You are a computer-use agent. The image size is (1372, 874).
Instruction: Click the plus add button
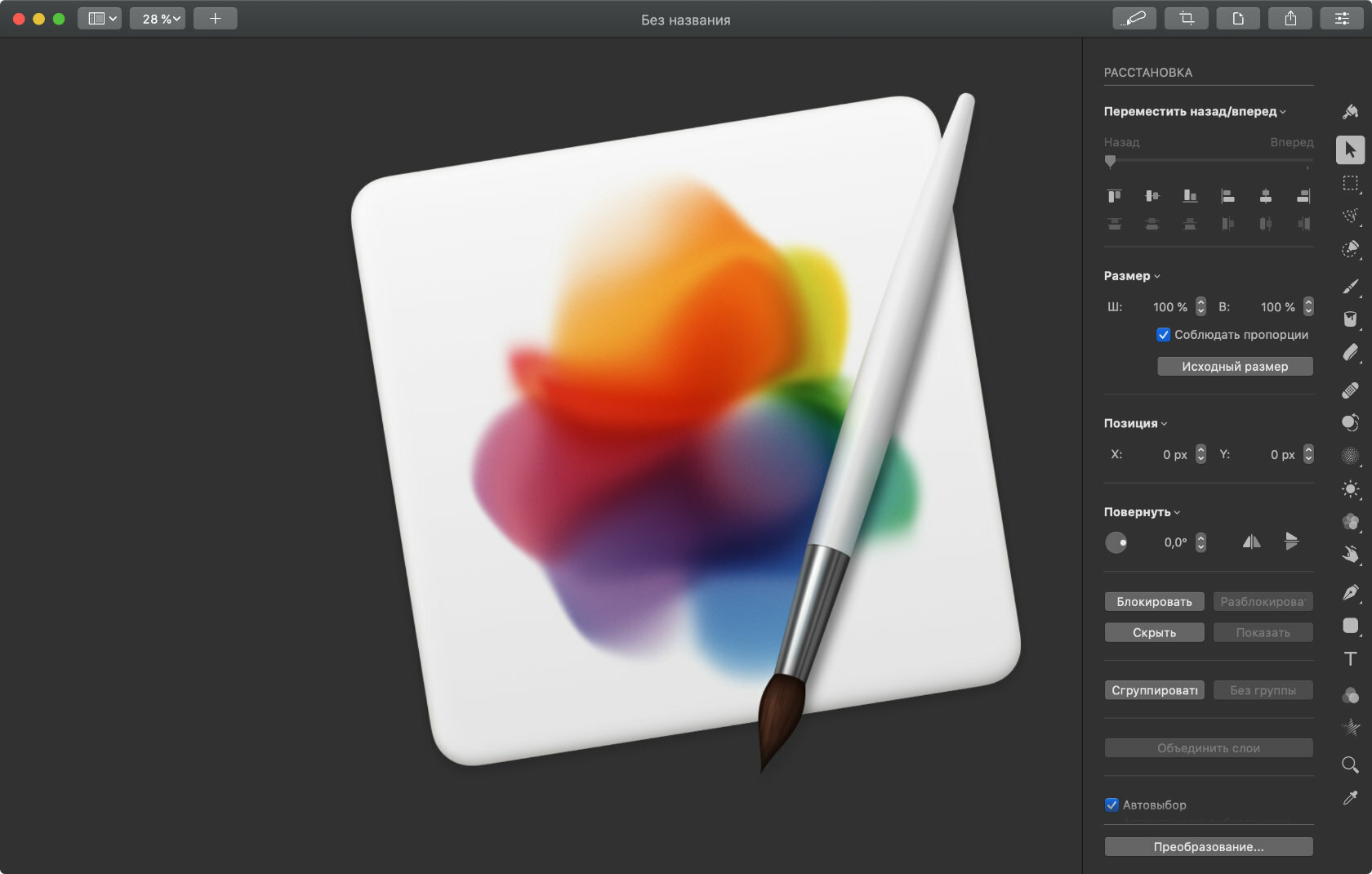click(x=216, y=18)
